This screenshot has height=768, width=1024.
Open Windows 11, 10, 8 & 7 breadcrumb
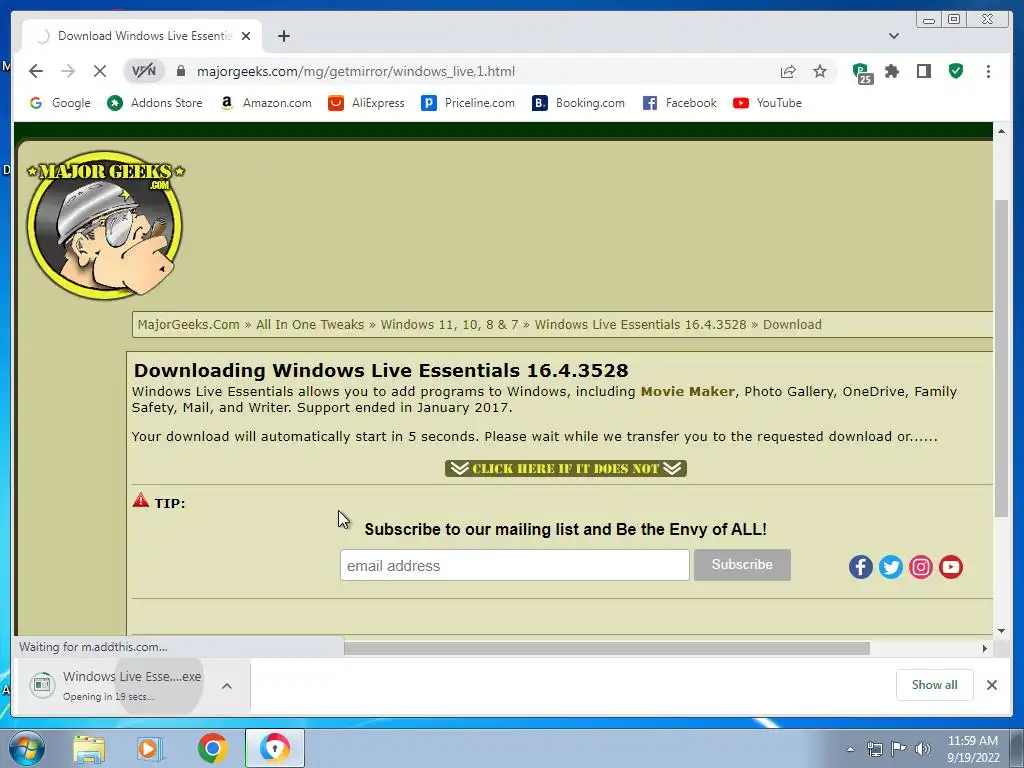(x=449, y=325)
